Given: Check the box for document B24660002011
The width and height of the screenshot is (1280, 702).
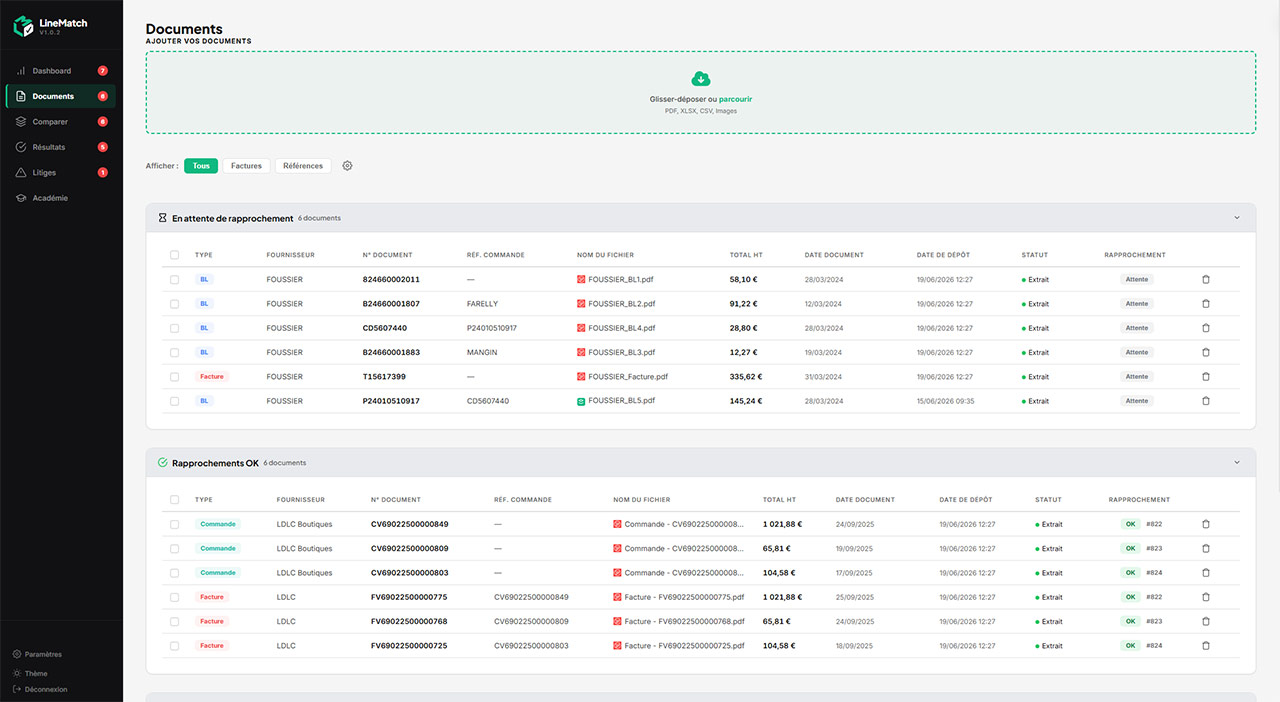Looking at the screenshot, I should point(175,280).
